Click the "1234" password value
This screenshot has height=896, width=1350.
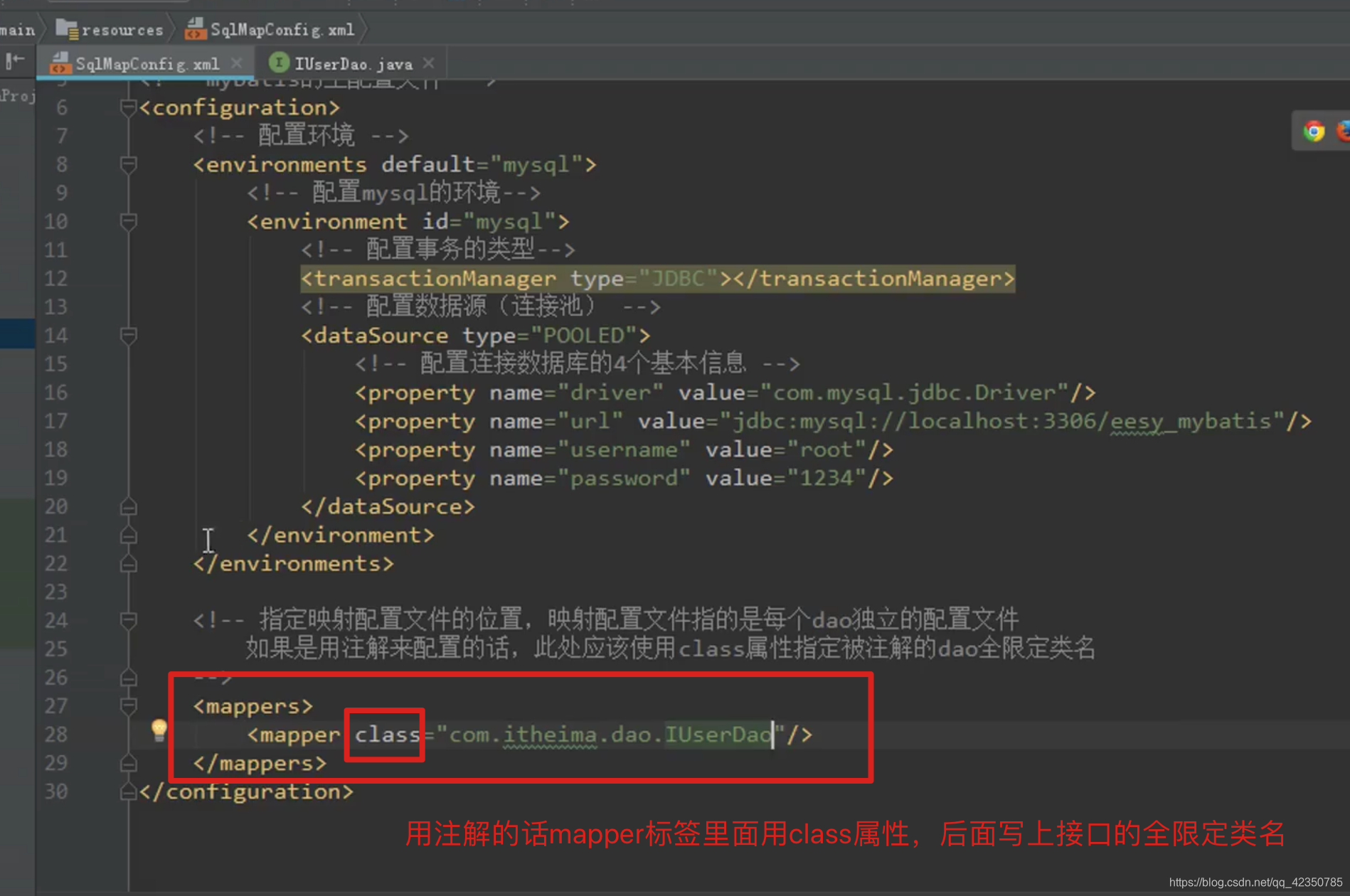pyautogui.click(x=827, y=478)
